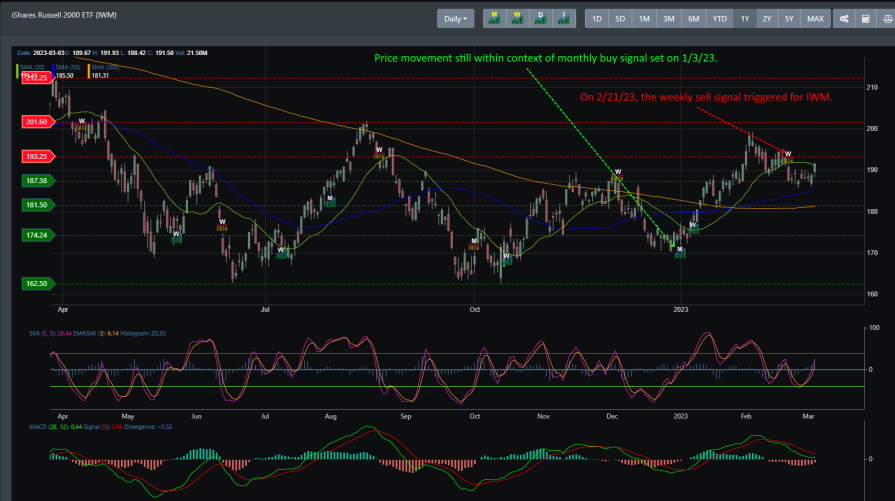Click the SMA (20) green legend swatch
895x501 pixels.
point(17,71)
